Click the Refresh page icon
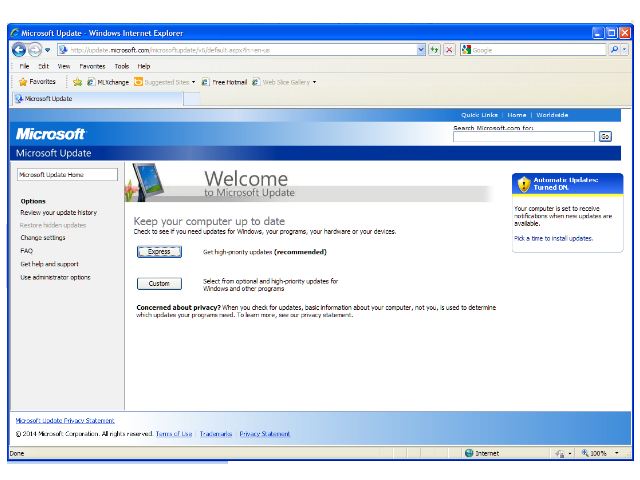640x480 pixels. click(434, 50)
